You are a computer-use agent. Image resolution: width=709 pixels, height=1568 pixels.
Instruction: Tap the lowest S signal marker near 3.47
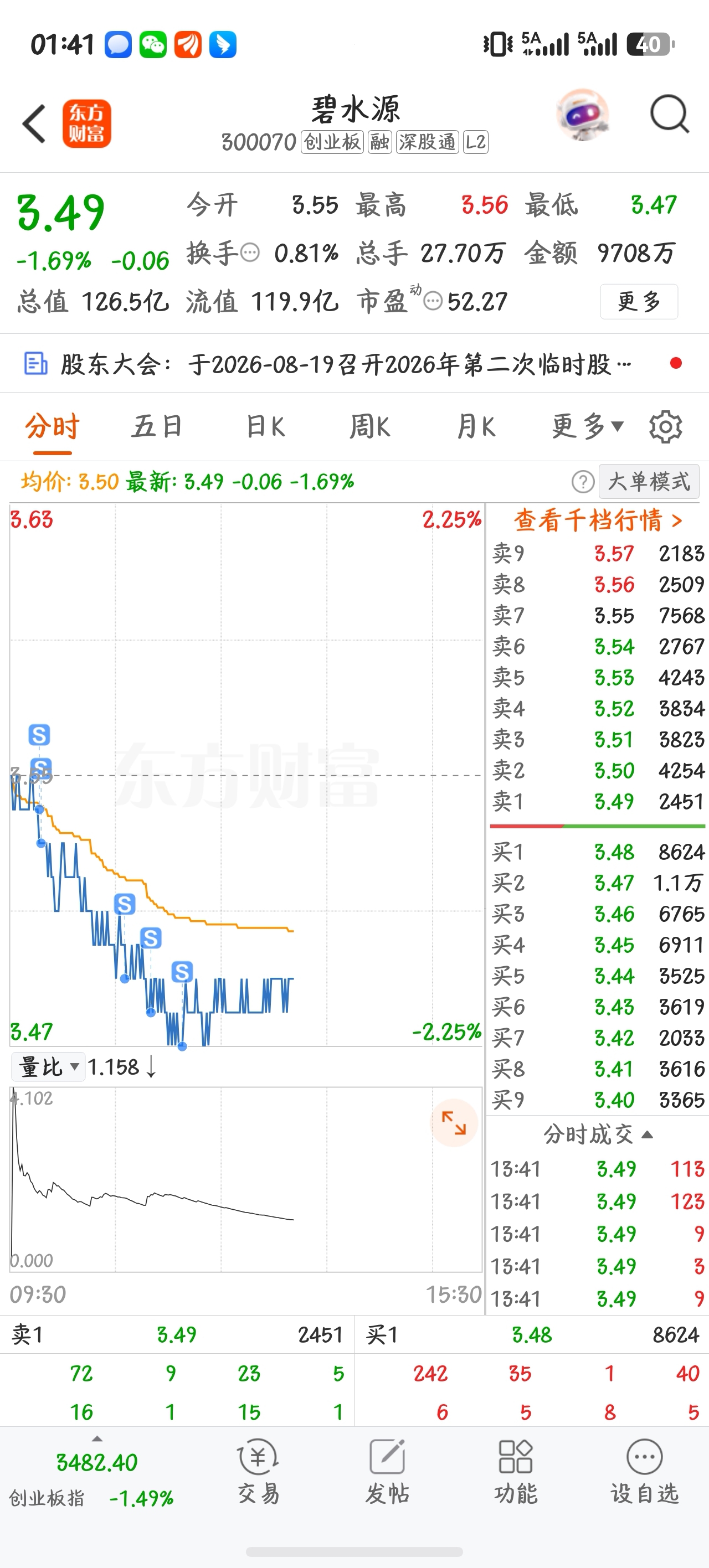pos(182,972)
